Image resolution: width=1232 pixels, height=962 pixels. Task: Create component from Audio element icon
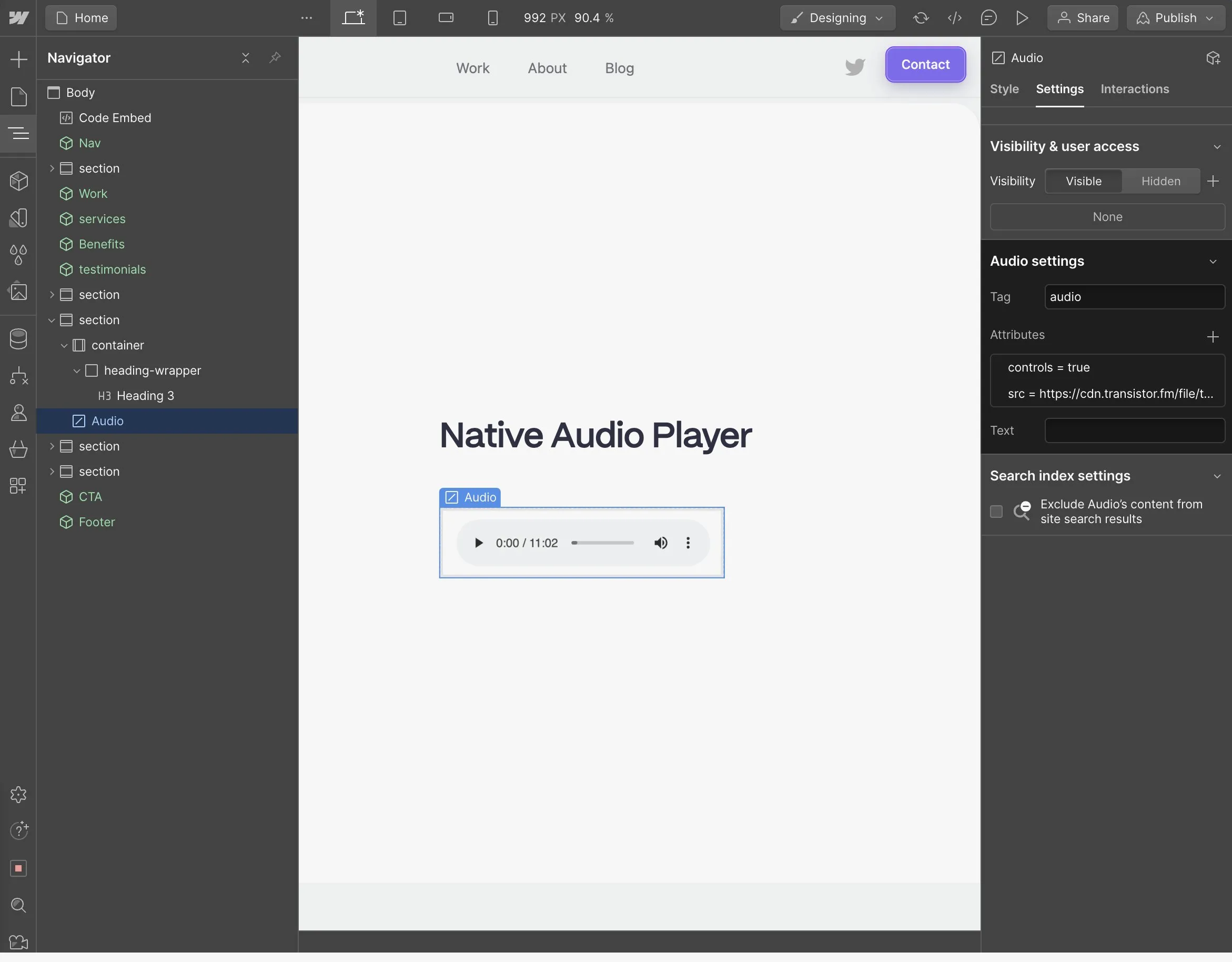pyautogui.click(x=1214, y=57)
